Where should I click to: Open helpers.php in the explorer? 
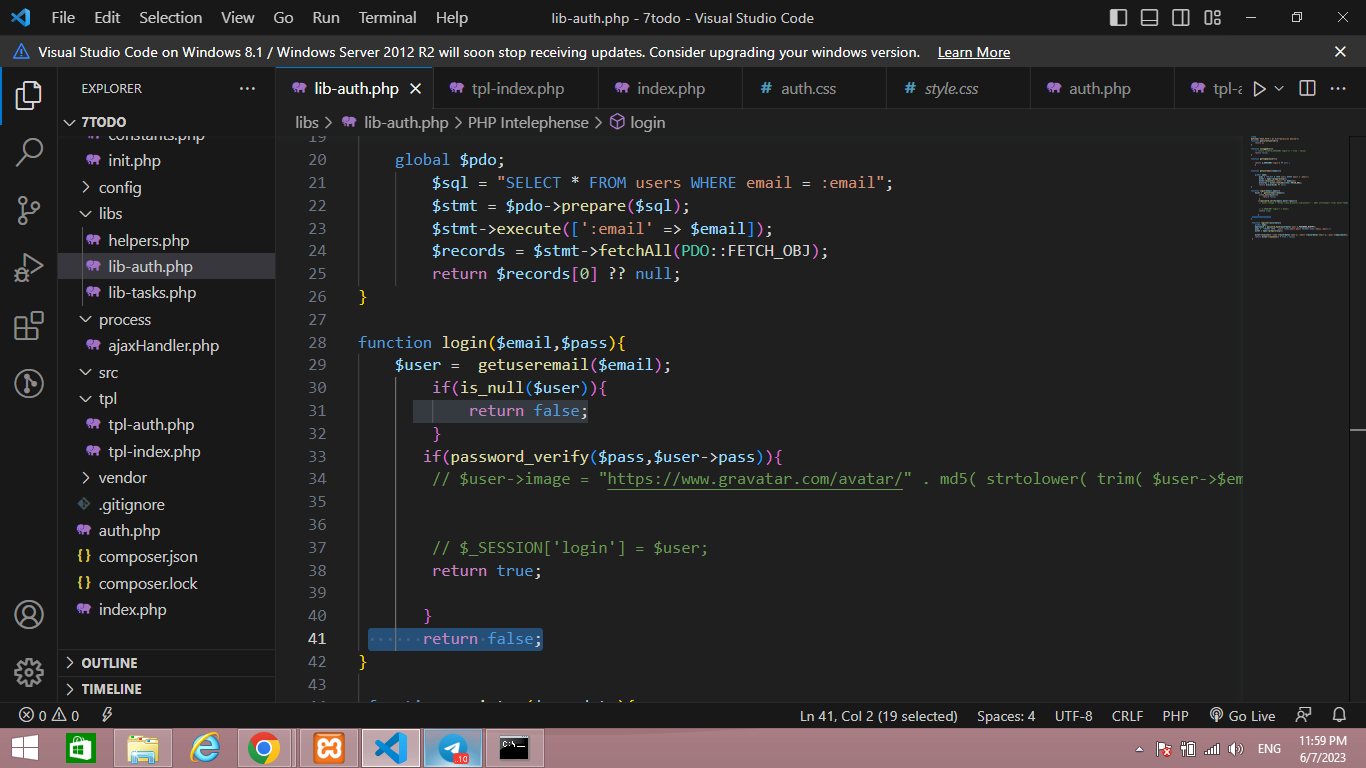click(x=165, y=240)
